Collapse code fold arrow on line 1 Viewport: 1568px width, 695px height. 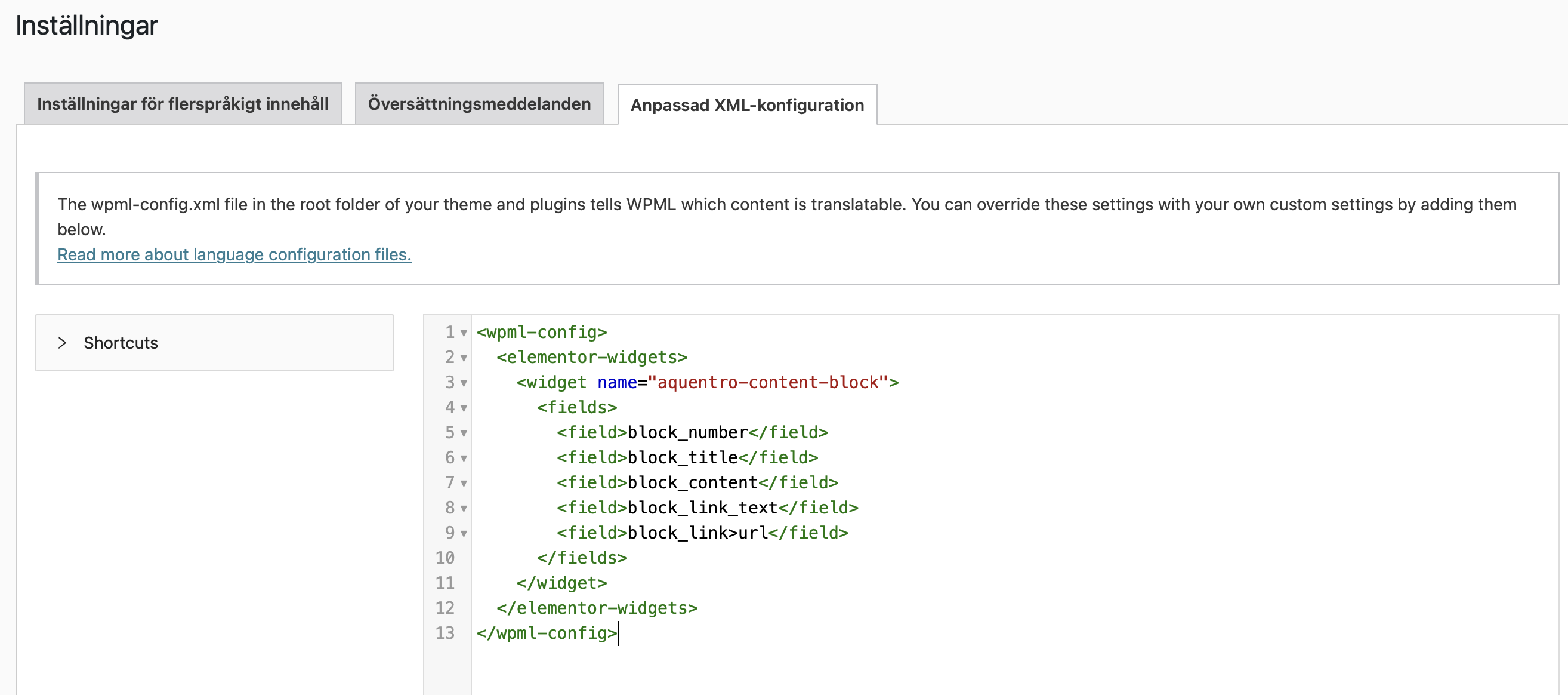(464, 333)
